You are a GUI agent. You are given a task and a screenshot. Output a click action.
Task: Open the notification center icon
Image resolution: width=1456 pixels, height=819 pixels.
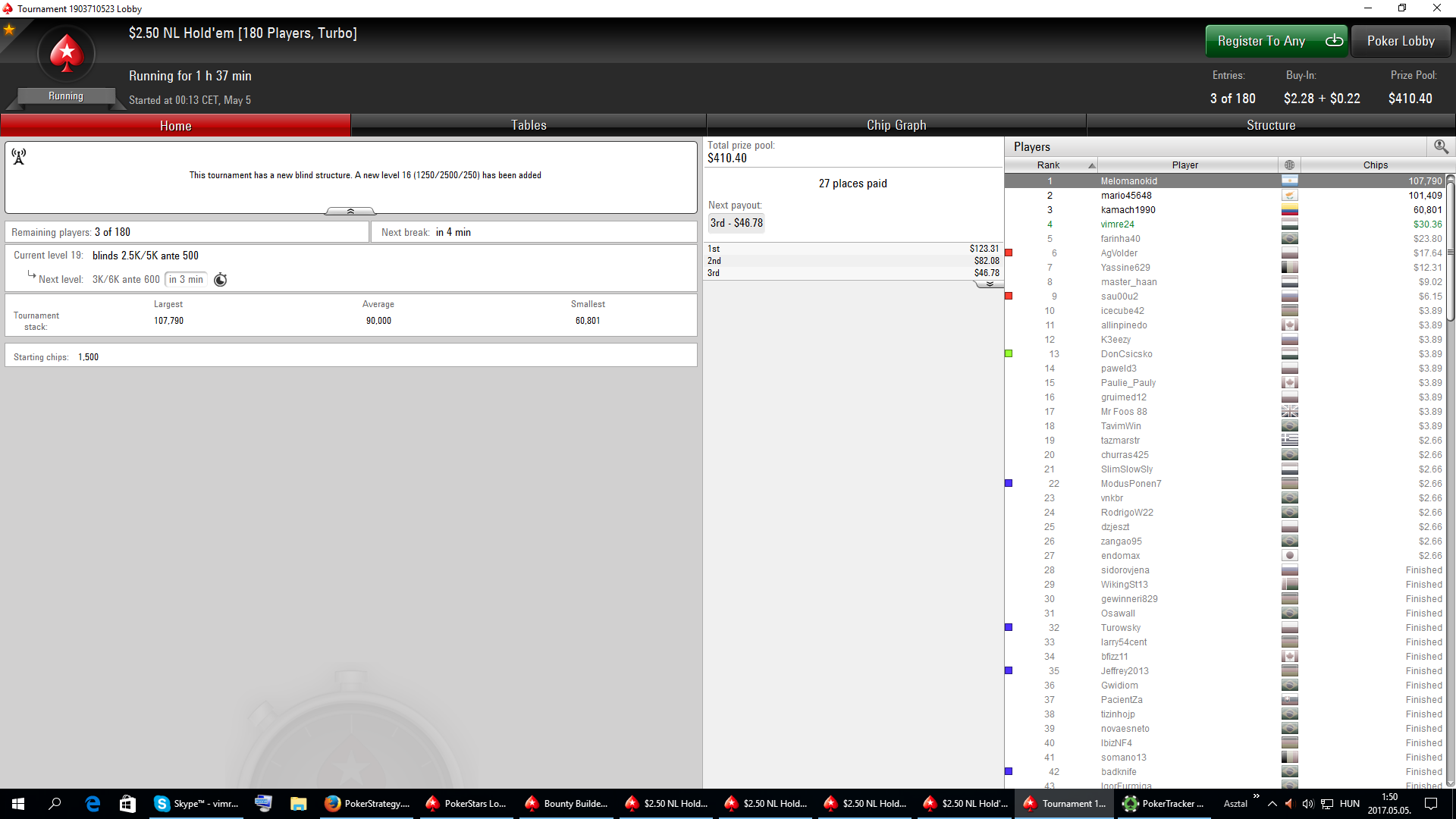click(x=1431, y=804)
